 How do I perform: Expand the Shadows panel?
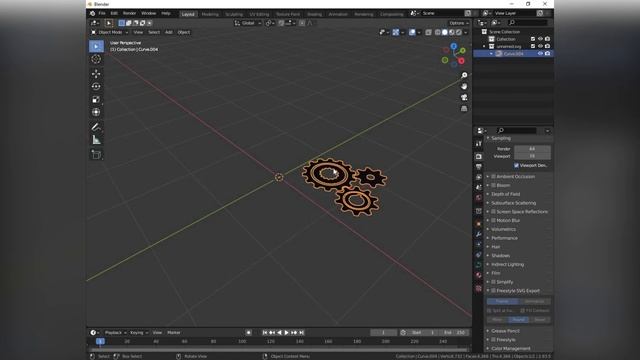[x=500, y=256]
